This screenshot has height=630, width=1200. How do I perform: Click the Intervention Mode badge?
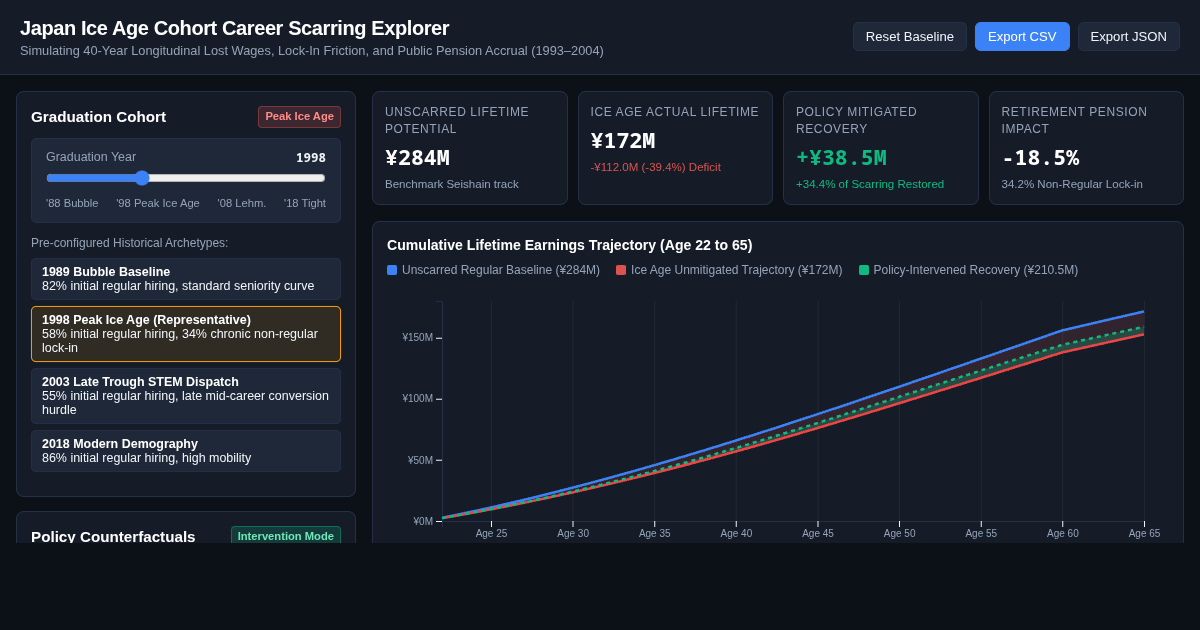click(x=286, y=536)
